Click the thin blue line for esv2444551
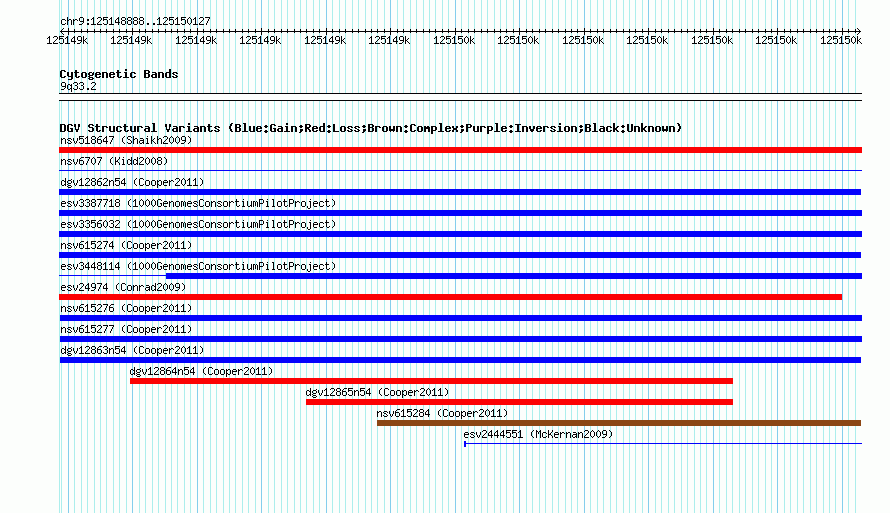 point(663,444)
